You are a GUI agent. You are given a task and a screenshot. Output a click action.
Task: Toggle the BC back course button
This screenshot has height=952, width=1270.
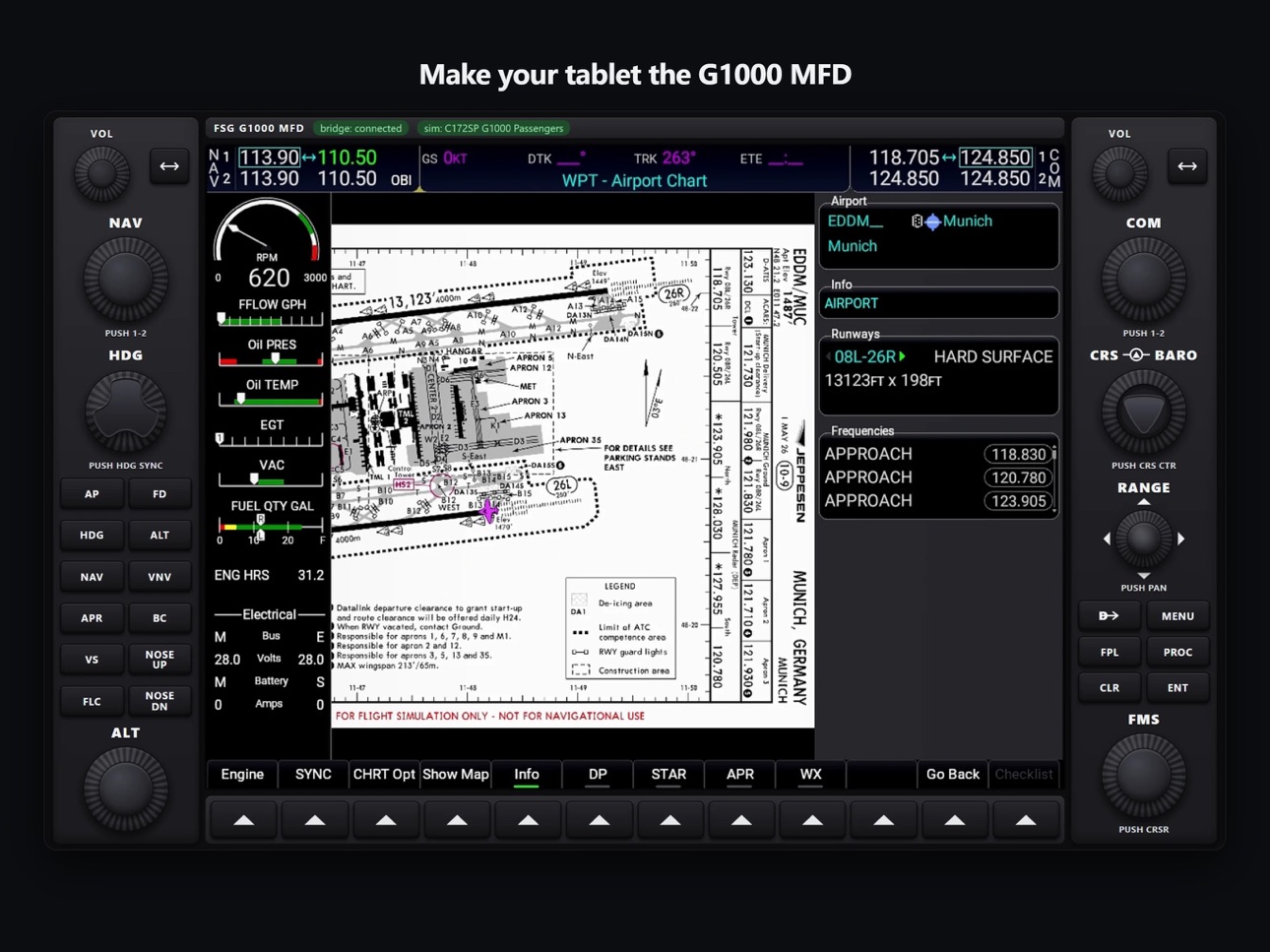click(159, 618)
